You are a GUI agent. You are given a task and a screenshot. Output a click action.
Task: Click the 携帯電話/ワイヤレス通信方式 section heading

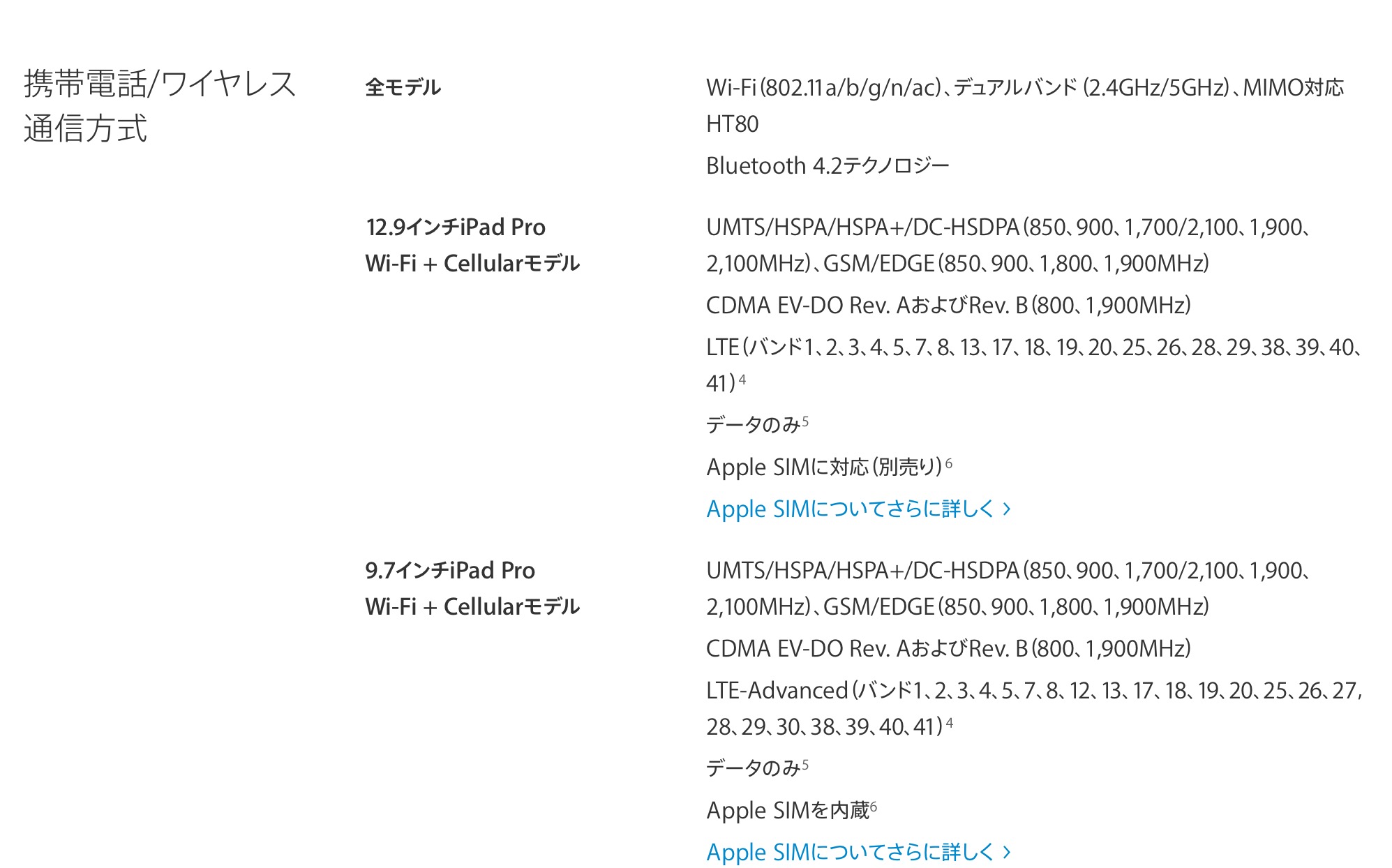coord(160,106)
